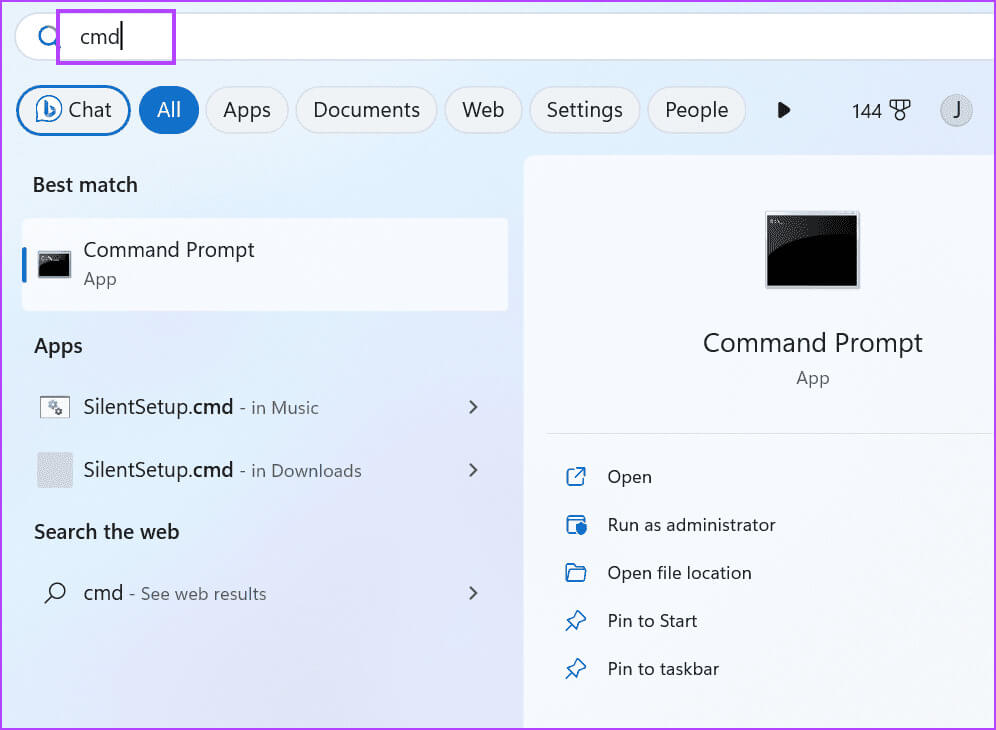Choose Run as administrator
This screenshot has width=996, height=730.
click(x=691, y=525)
